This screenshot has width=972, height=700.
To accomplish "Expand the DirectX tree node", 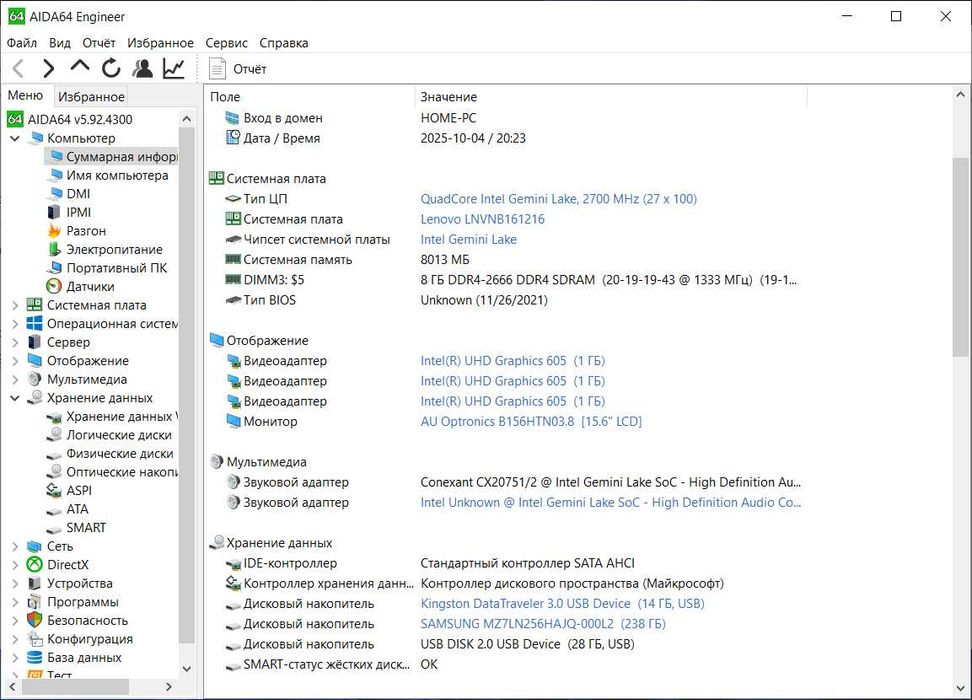I will coord(15,565).
